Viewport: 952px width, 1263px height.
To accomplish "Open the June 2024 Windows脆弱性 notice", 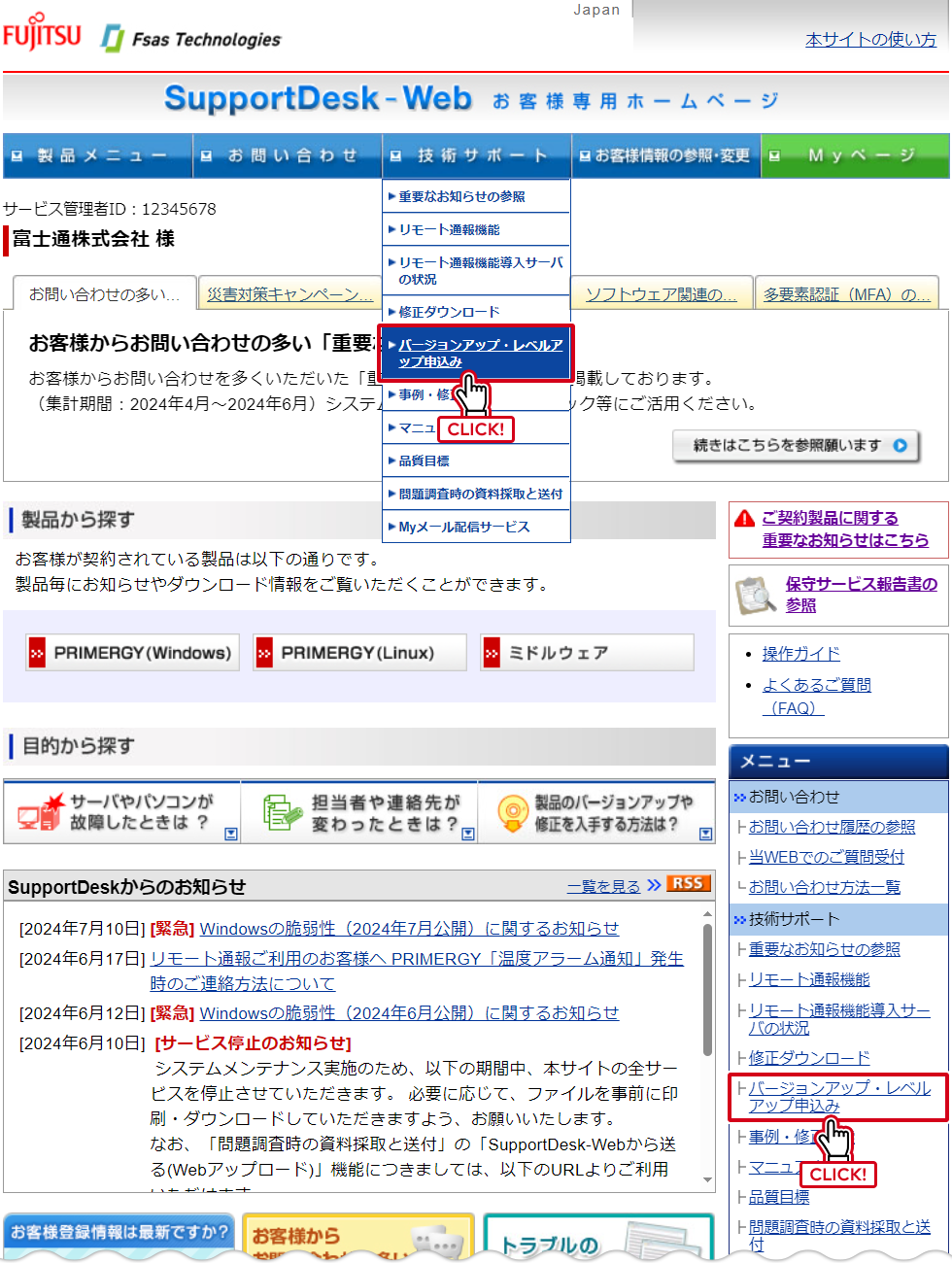I will click(409, 1013).
